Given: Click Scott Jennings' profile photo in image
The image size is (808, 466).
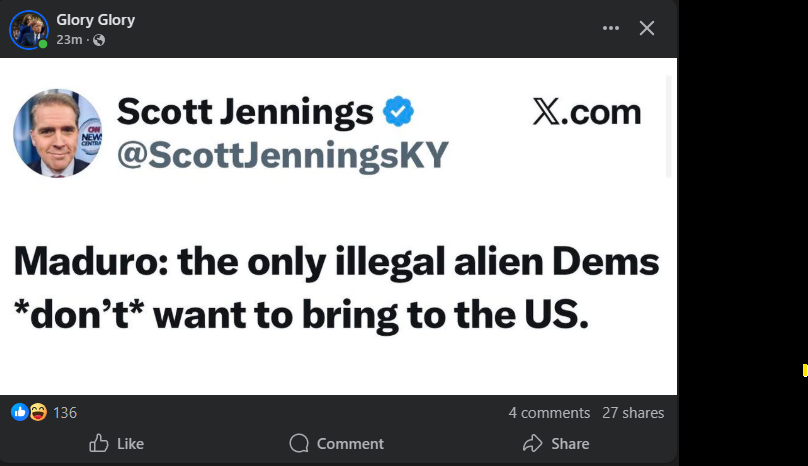Looking at the screenshot, I should click(x=57, y=133).
